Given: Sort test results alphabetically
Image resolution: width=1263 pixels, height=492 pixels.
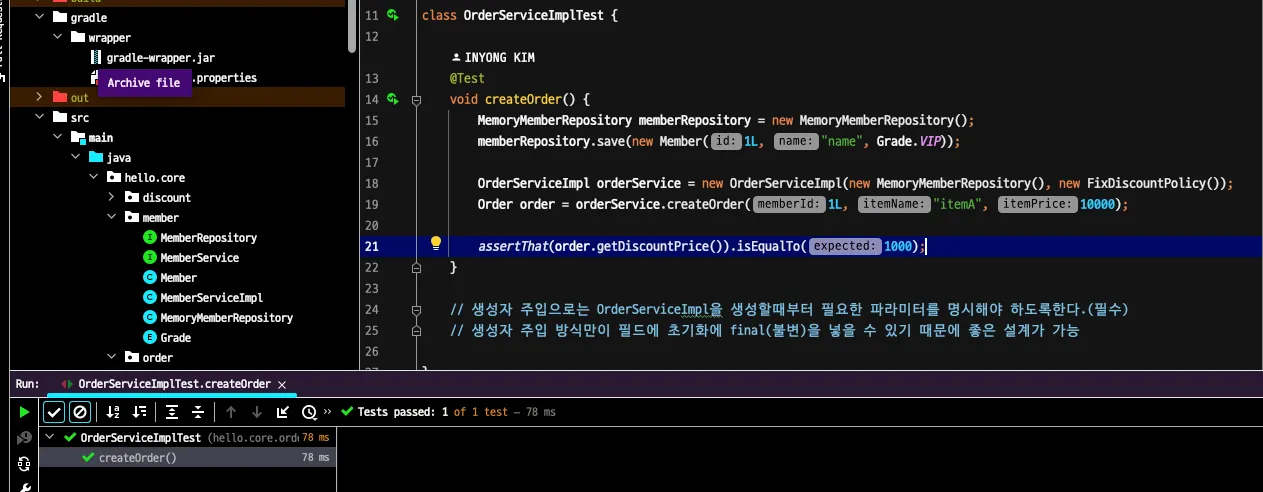Looking at the screenshot, I should 113,412.
